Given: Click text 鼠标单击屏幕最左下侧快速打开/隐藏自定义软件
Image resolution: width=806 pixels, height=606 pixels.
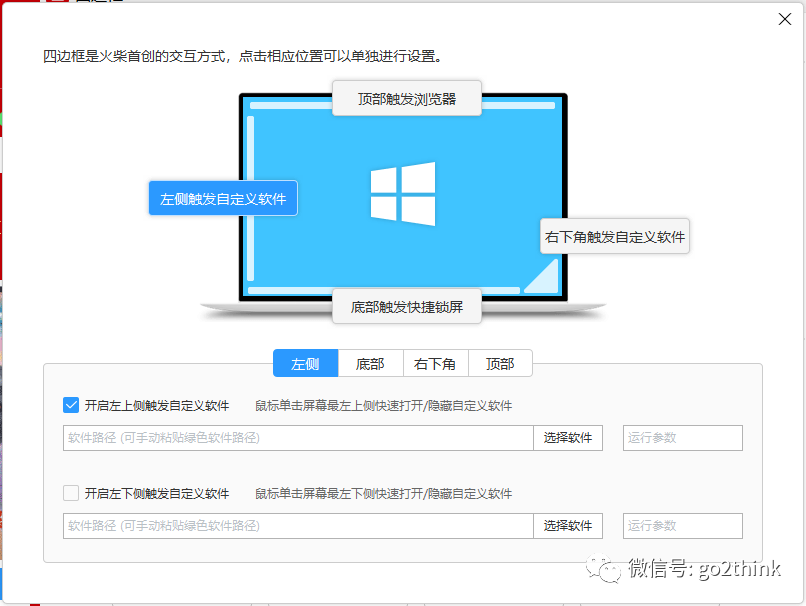Looking at the screenshot, I should coord(383,493).
